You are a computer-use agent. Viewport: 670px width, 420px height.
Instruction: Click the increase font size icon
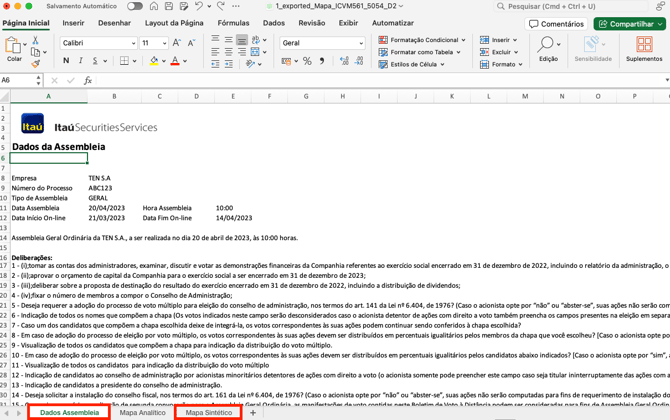click(176, 43)
